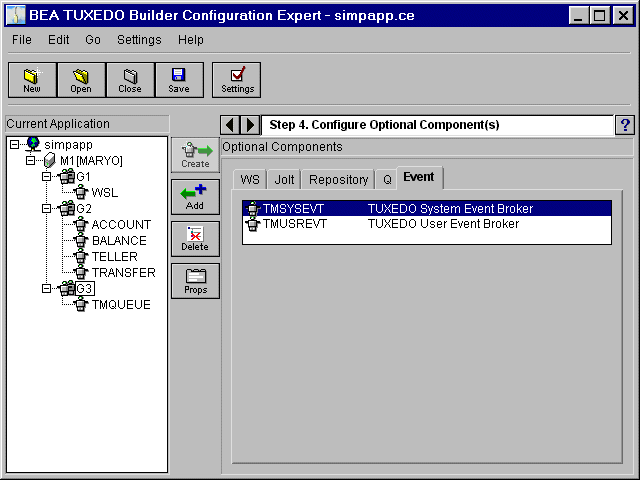Go to the previous step with left arrow
Viewport: 640px width, 480px height.
pos(230,125)
